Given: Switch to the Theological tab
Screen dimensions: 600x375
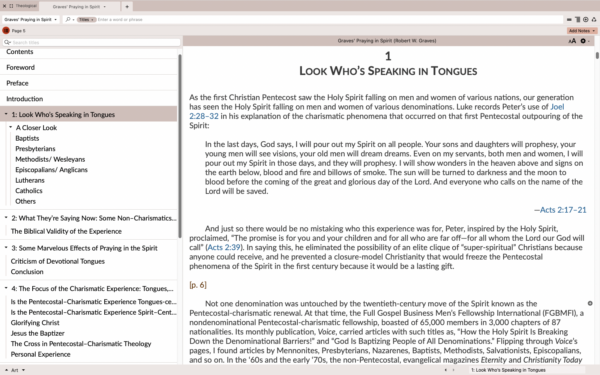Looking at the screenshot, I should 26,6.
